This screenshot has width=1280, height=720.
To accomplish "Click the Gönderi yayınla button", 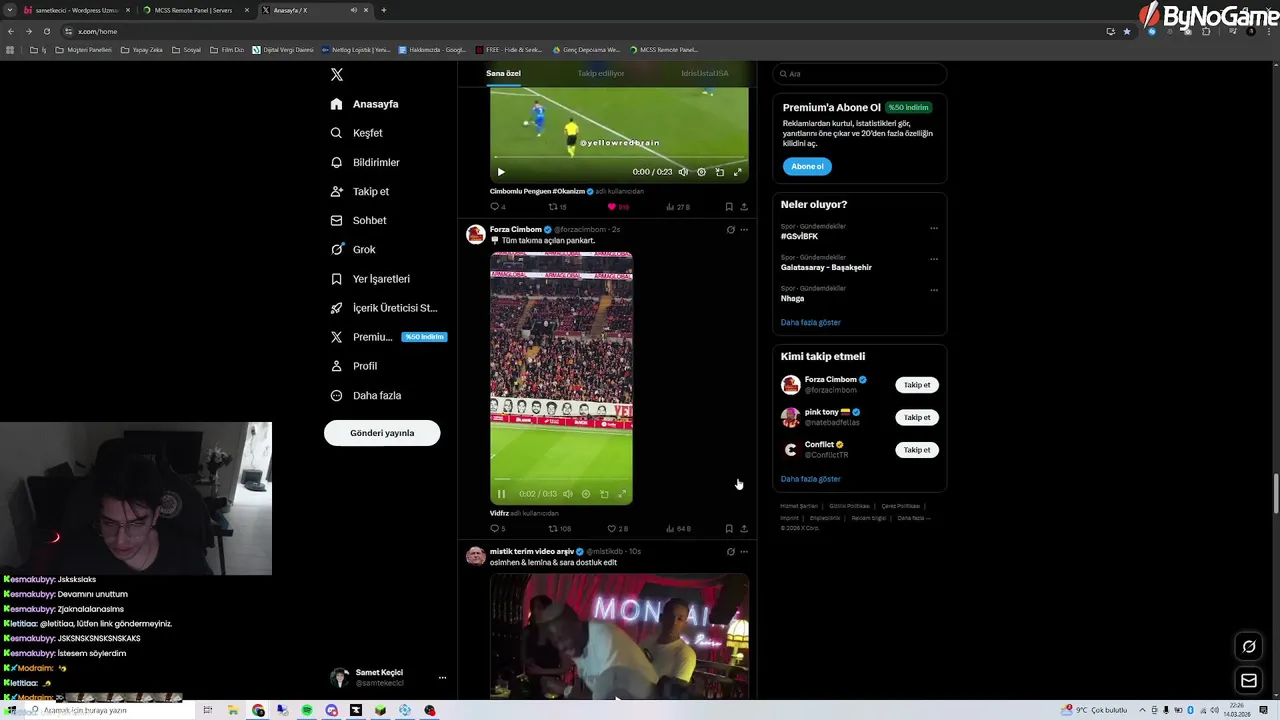I will click(382, 433).
